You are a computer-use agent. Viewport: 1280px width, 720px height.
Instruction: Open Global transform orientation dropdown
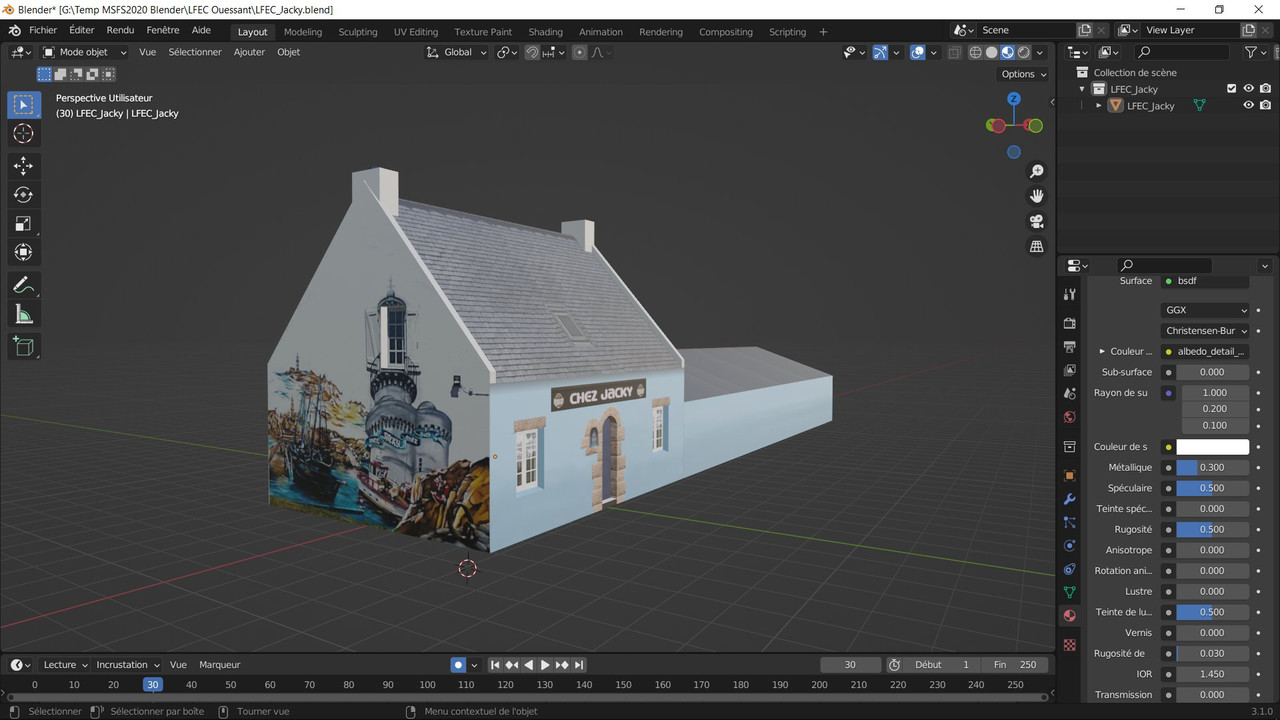458,52
